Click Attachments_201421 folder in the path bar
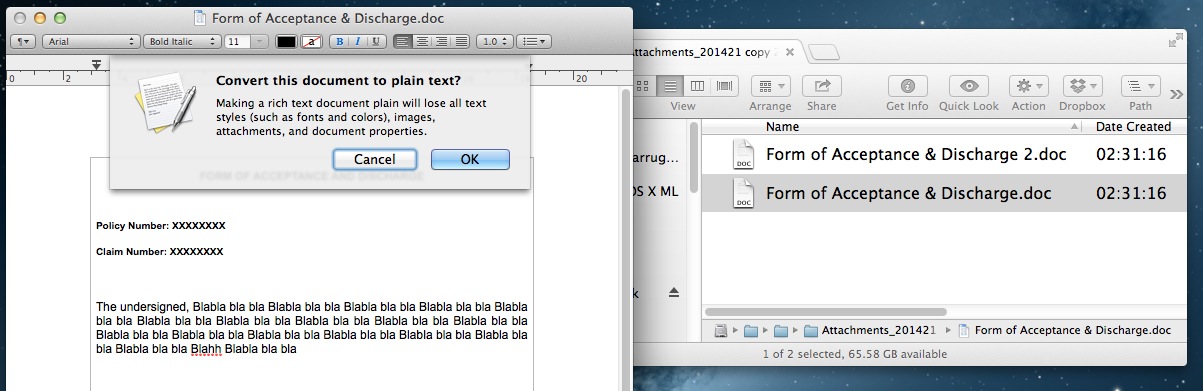This screenshot has width=1203, height=391. [869, 330]
